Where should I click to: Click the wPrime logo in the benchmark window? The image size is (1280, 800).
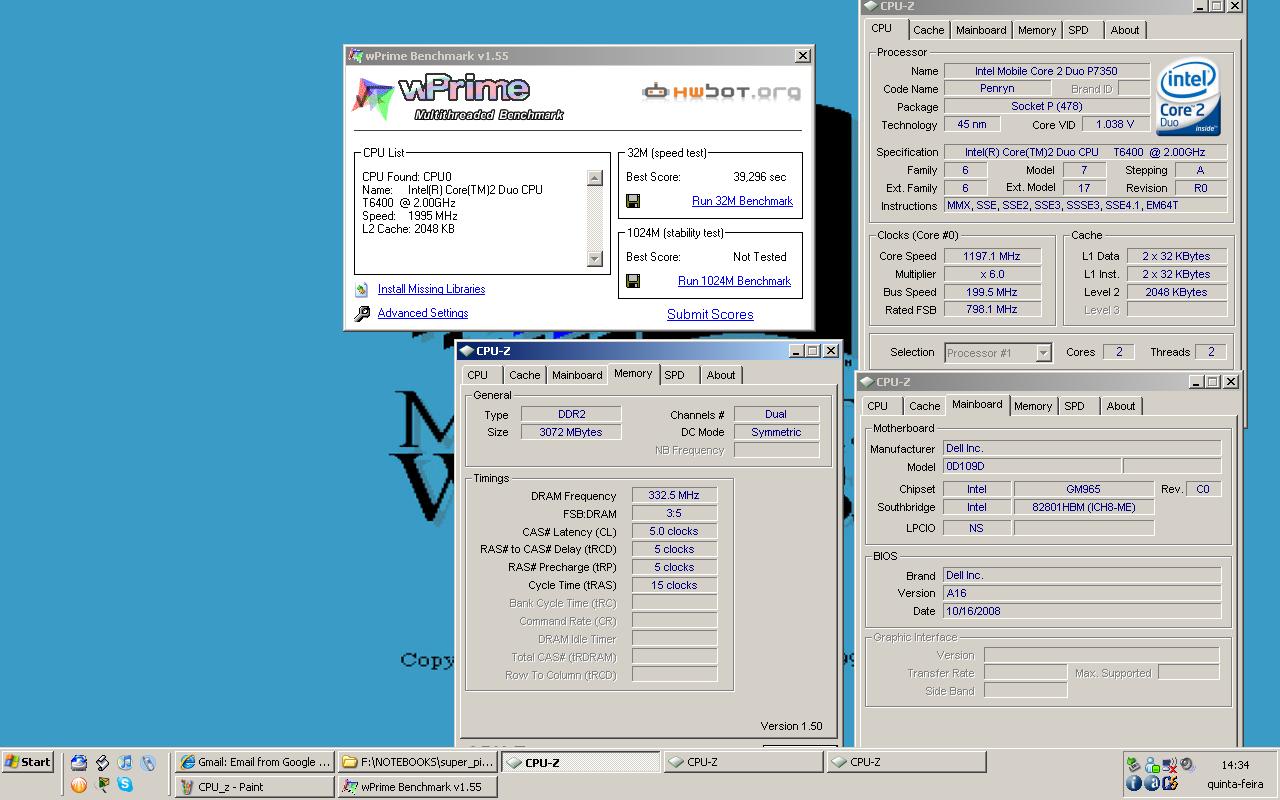(457, 98)
